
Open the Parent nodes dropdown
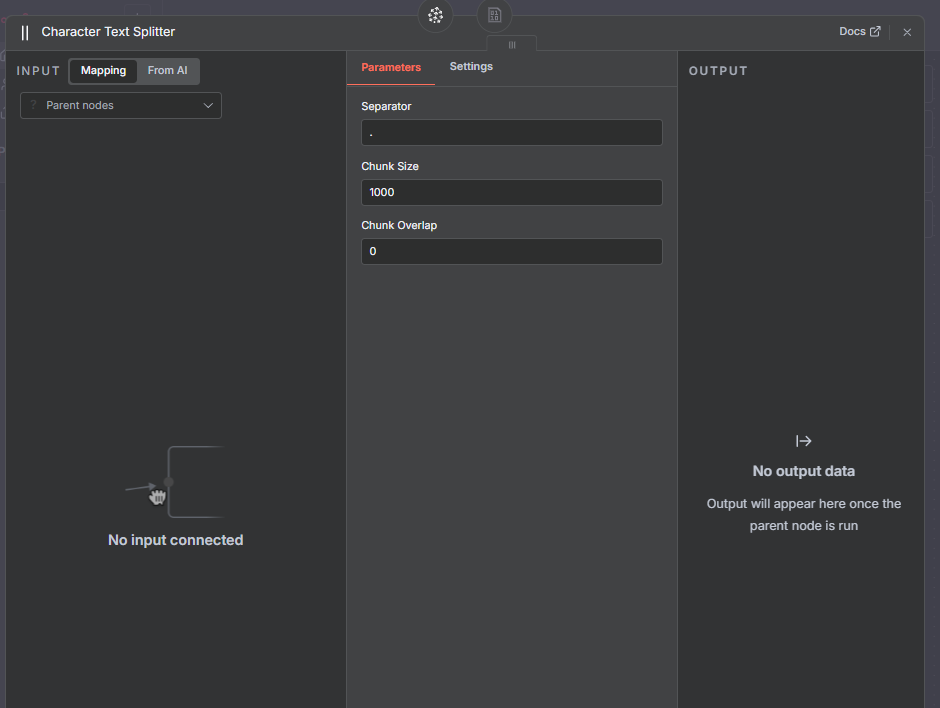(x=121, y=105)
